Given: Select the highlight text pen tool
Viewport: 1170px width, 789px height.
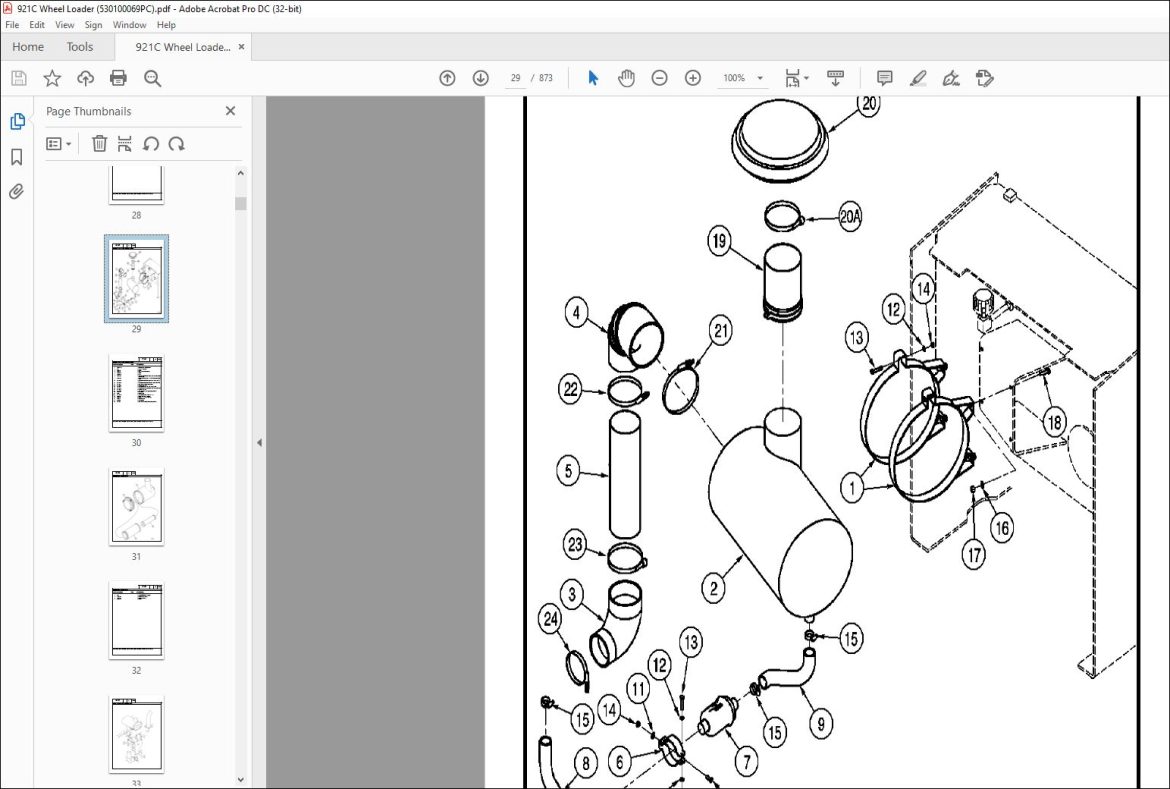Looking at the screenshot, I should (918, 78).
